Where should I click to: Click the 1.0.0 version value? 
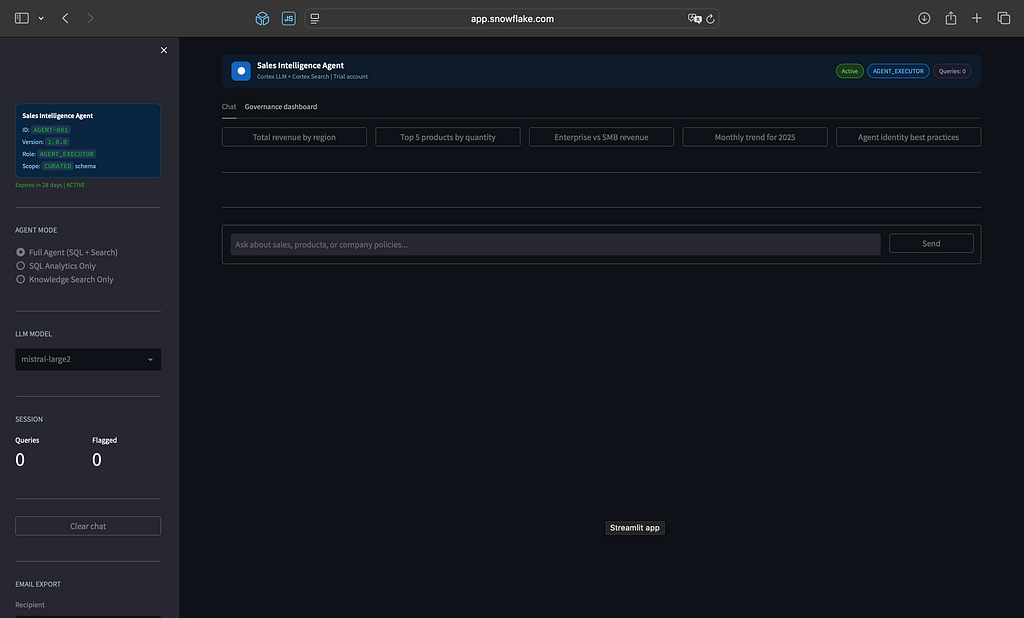[x=57, y=142]
